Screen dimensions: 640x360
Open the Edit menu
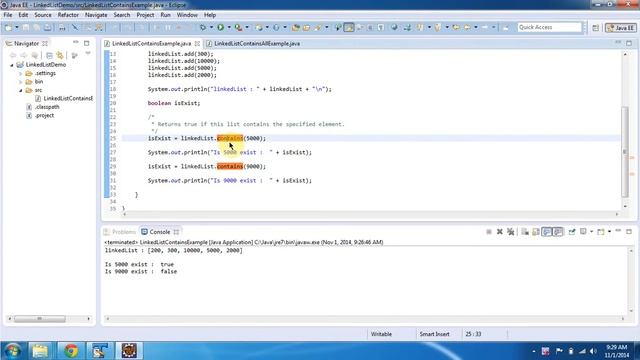pos(23,15)
